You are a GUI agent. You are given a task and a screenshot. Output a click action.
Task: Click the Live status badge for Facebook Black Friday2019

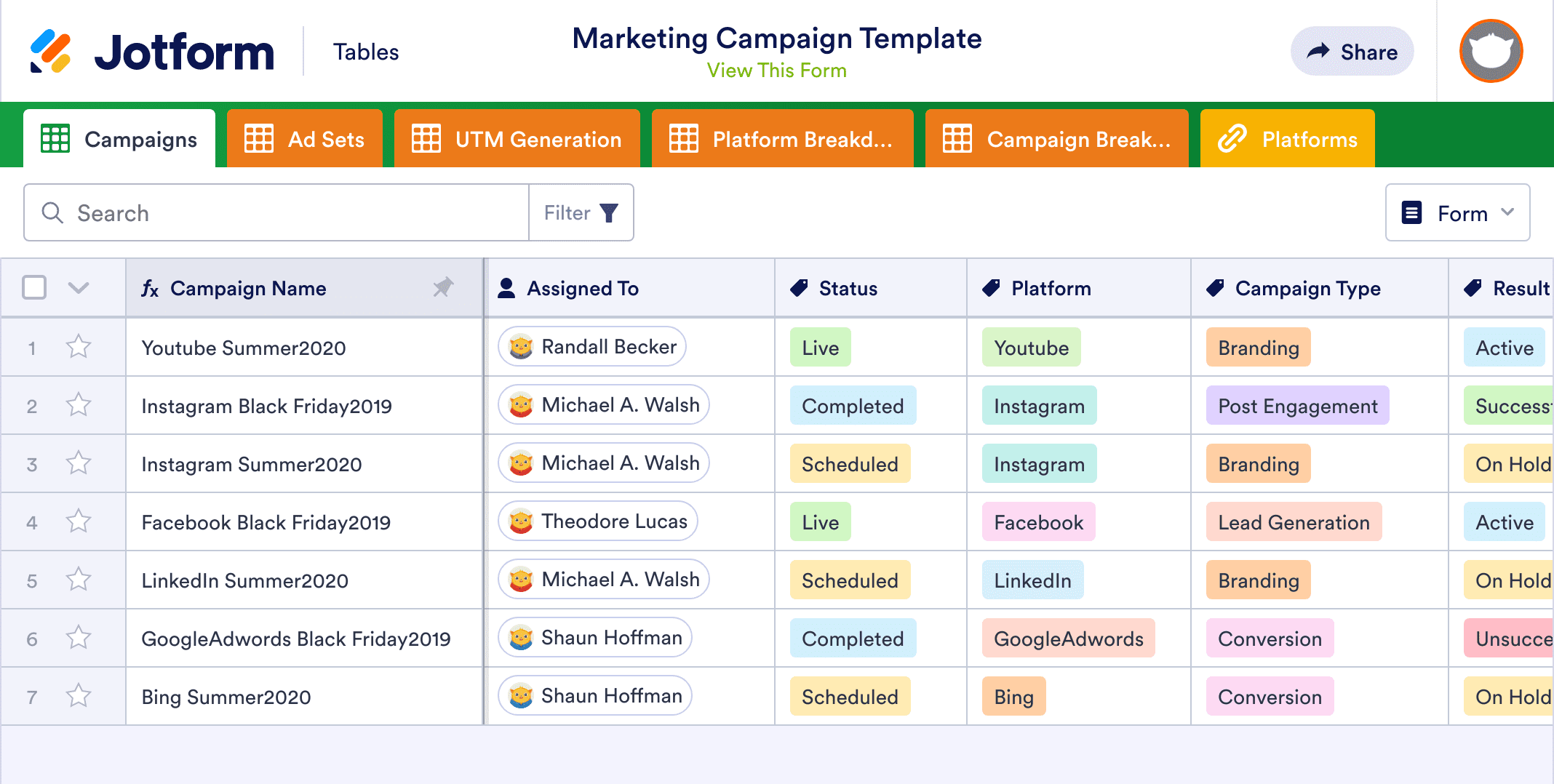819,521
